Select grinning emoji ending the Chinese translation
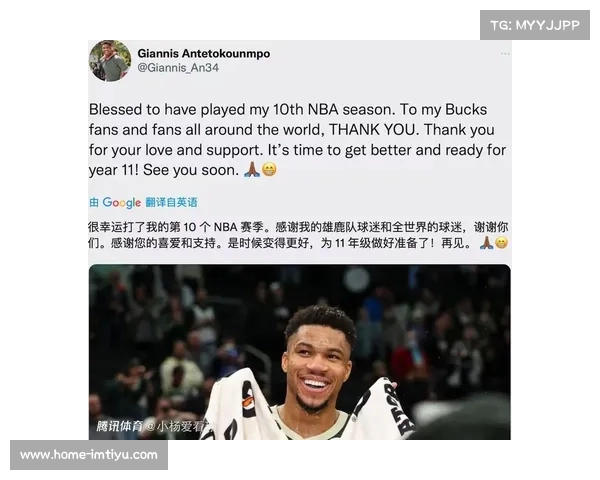The height and width of the screenshot is (480, 600). [x=501, y=243]
